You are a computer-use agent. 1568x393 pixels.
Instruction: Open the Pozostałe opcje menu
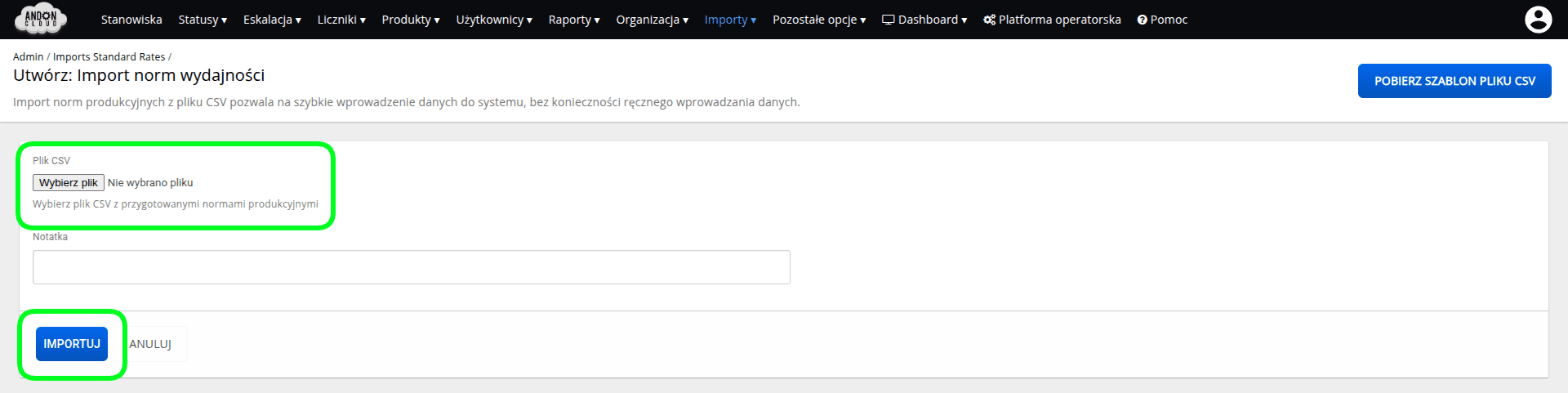coord(819,20)
